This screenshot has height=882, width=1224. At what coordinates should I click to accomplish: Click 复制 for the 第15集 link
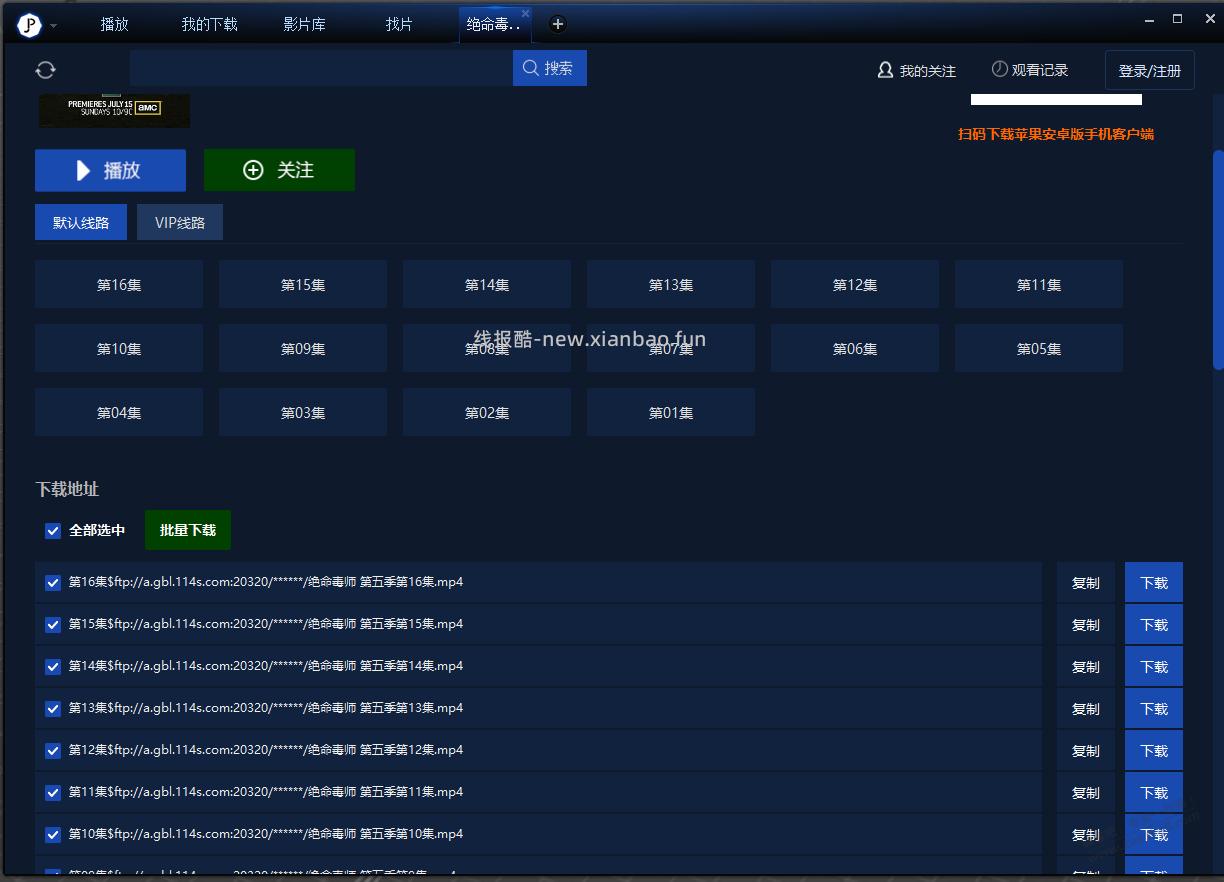(1086, 625)
